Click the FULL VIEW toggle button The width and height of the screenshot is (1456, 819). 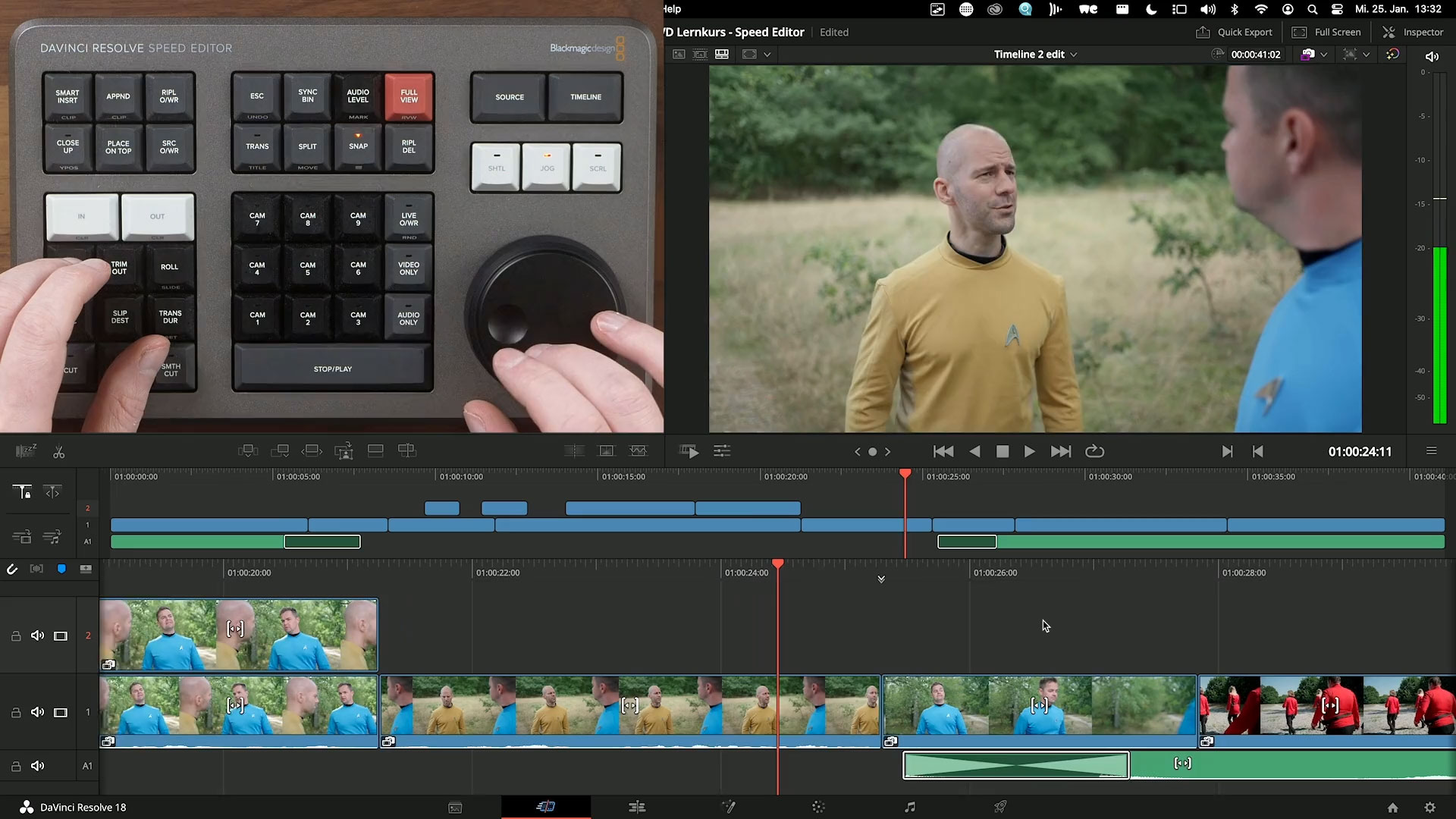[408, 97]
